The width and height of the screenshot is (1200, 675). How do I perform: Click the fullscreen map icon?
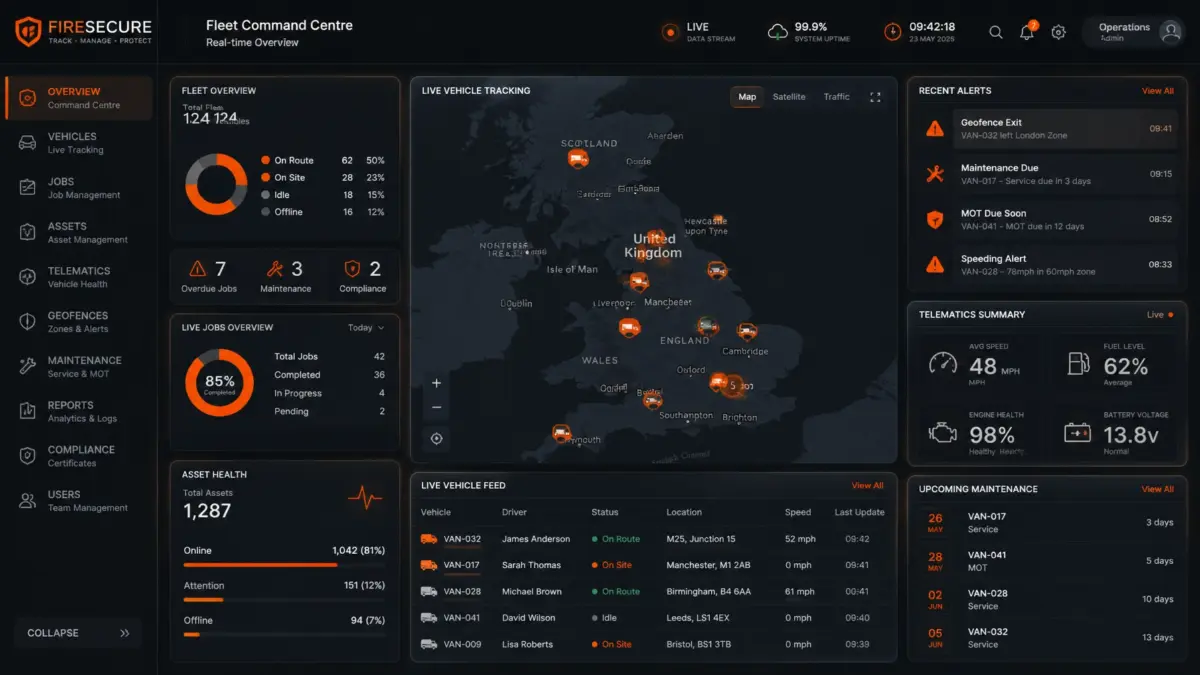[x=875, y=97]
